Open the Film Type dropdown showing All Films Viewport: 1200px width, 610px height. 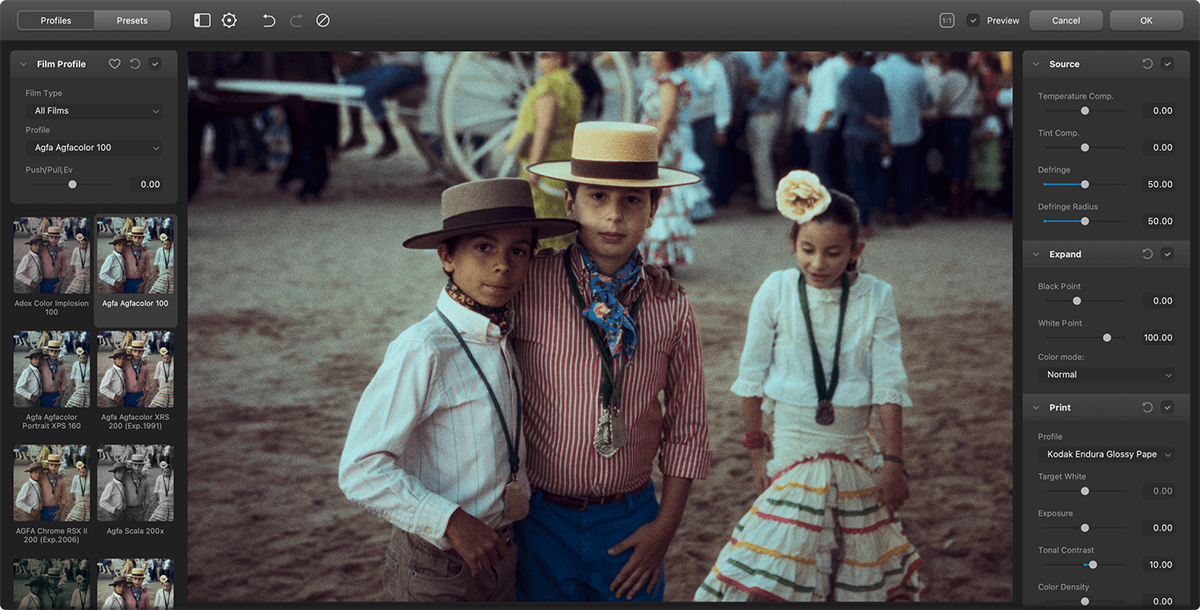(x=93, y=111)
